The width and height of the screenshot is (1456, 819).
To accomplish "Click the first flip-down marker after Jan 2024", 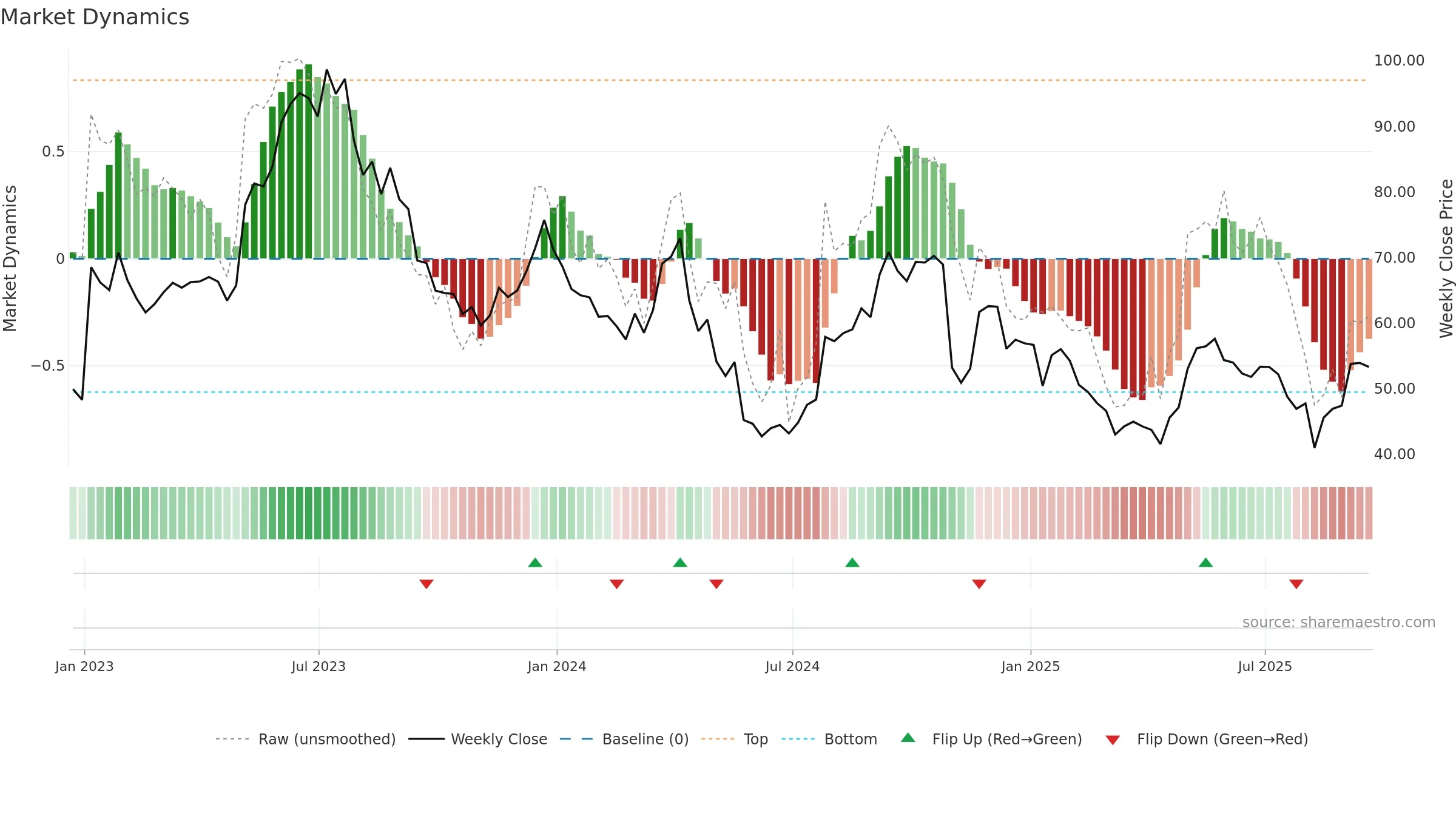I will (617, 584).
